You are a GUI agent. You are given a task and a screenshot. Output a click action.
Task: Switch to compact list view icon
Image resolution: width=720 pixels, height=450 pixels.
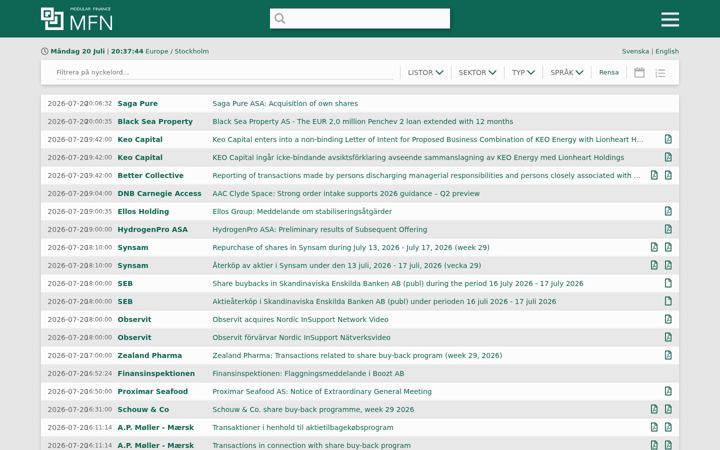point(660,73)
